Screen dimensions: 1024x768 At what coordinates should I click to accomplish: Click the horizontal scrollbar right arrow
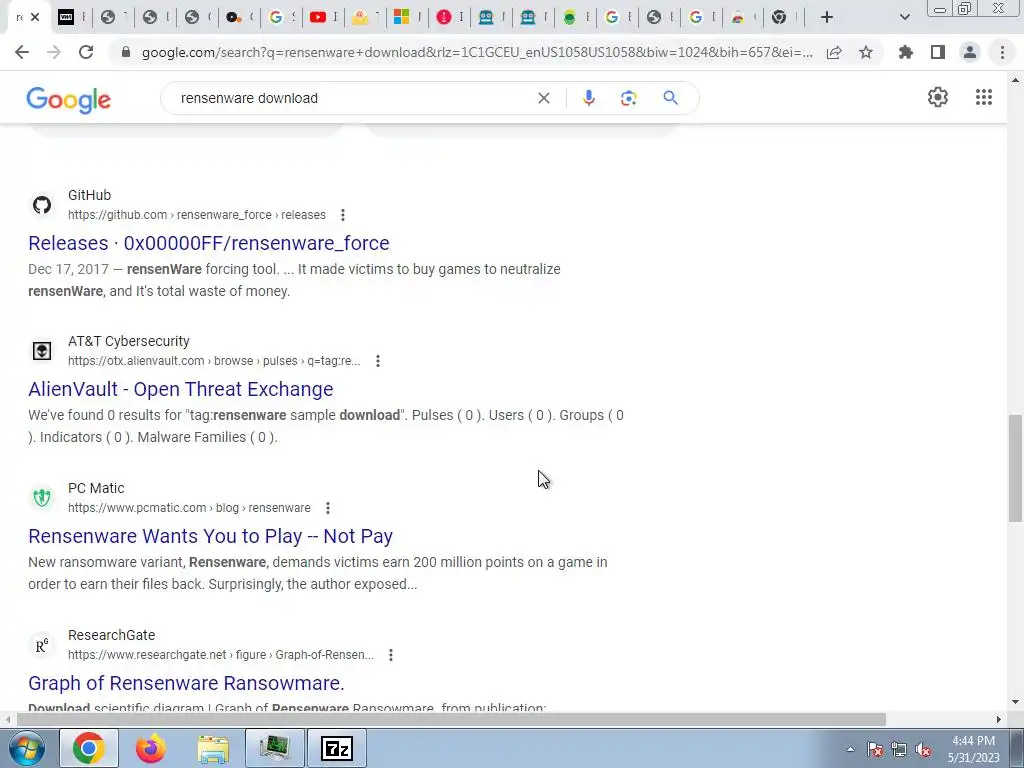(x=999, y=720)
